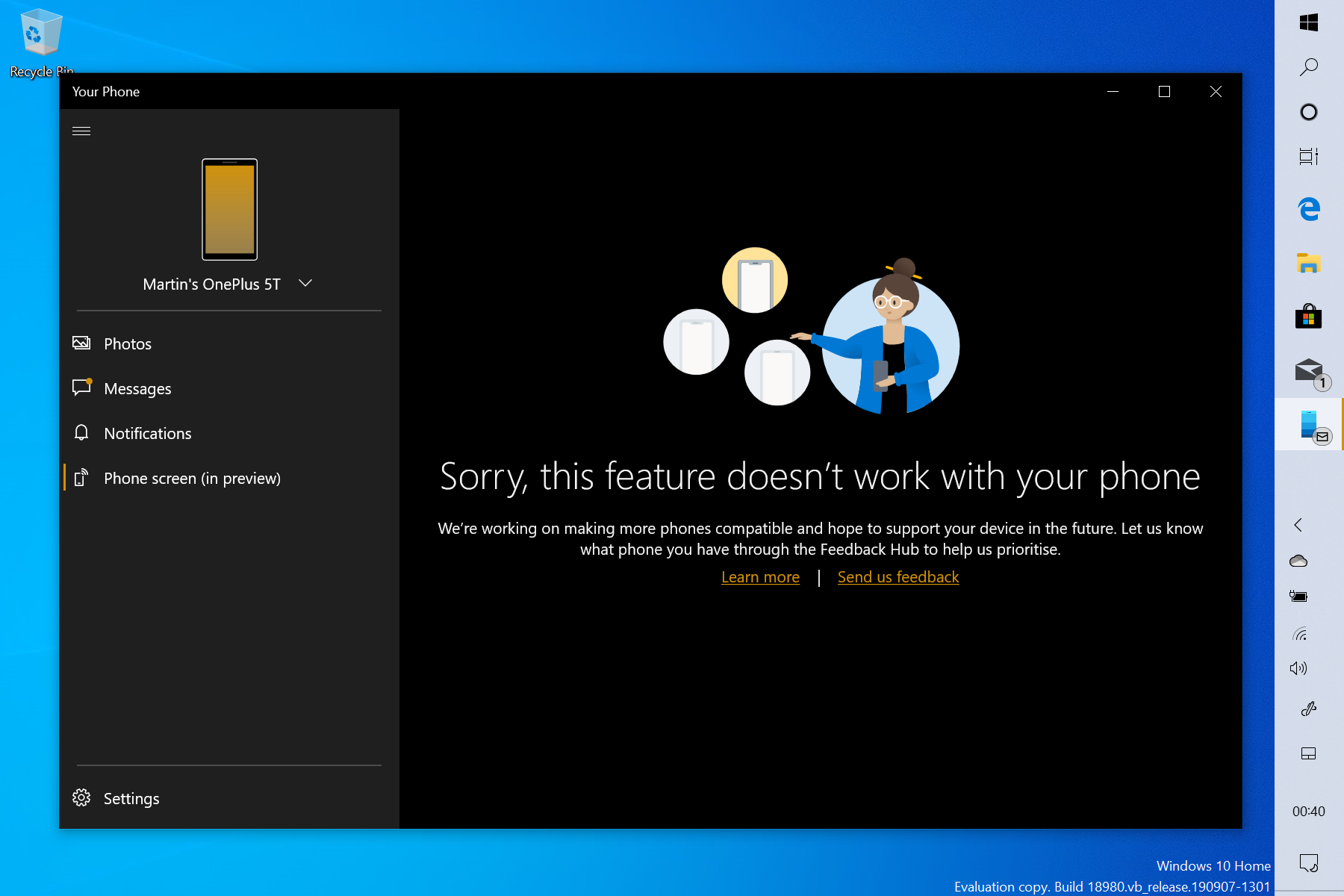Open Messages with the unread indicator
This screenshot has width=1344, height=896.
coord(137,388)
